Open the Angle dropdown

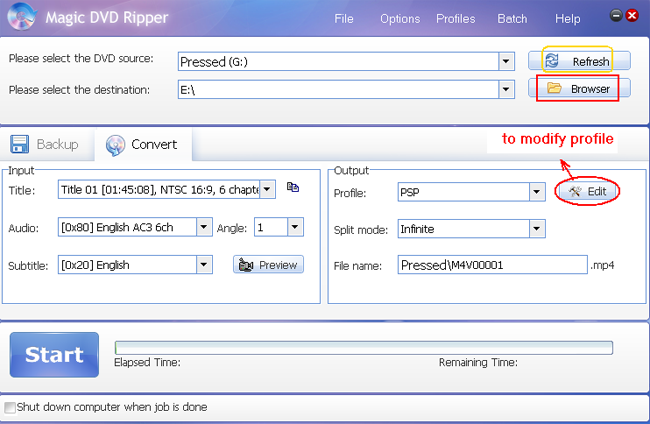click(x=295, y=227)
